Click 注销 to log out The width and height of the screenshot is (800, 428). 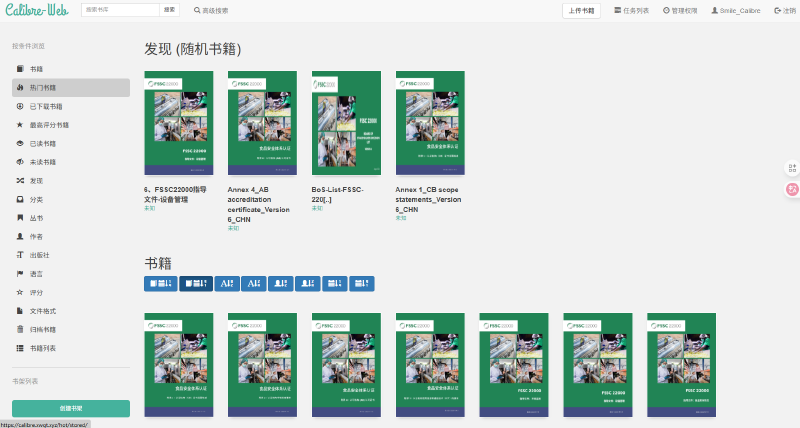785,11
